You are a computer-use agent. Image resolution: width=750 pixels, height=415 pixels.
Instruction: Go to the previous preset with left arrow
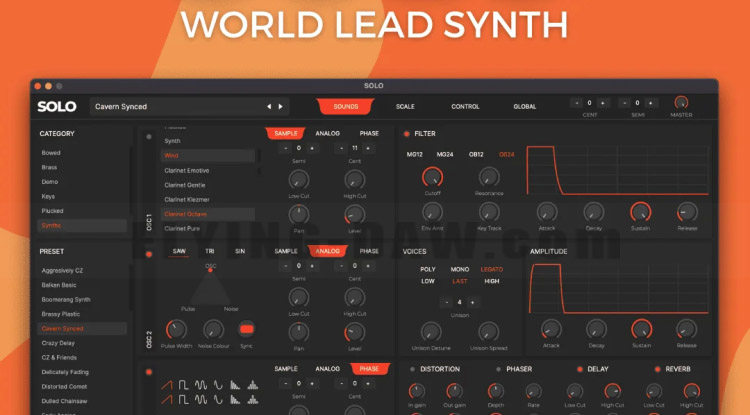[269, 107]
